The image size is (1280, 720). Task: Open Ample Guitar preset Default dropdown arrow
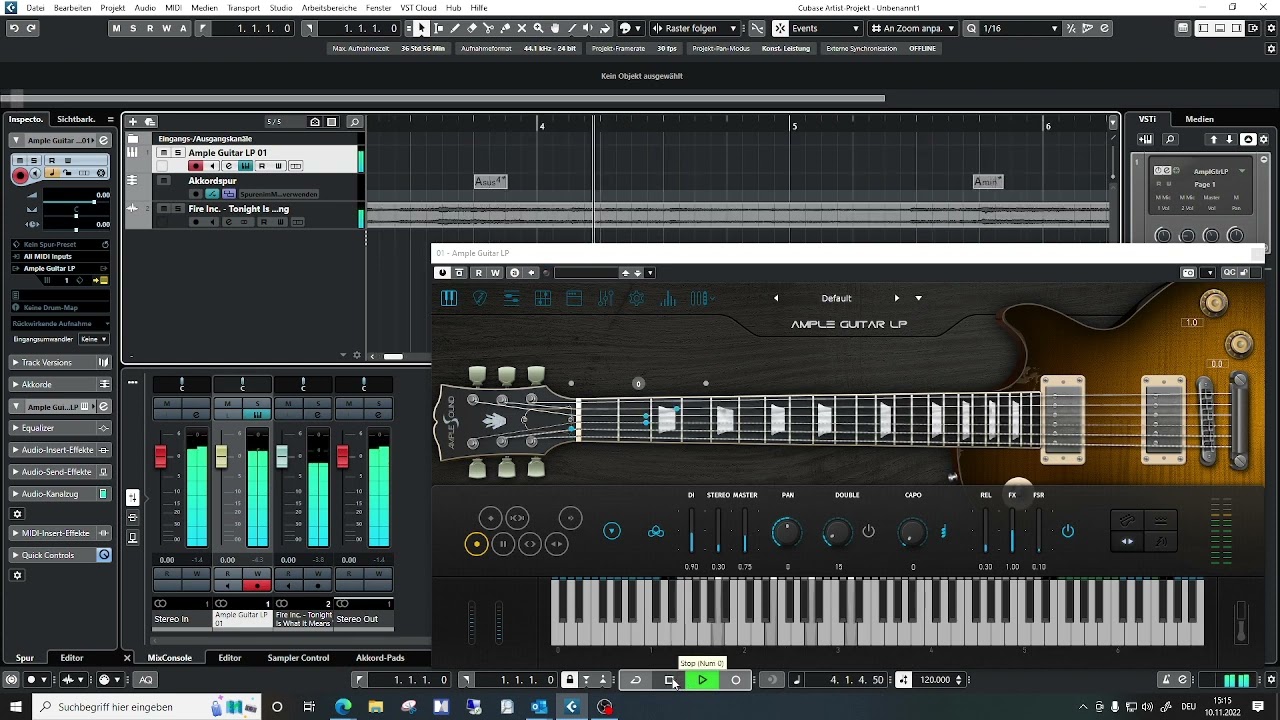[918, 298]
